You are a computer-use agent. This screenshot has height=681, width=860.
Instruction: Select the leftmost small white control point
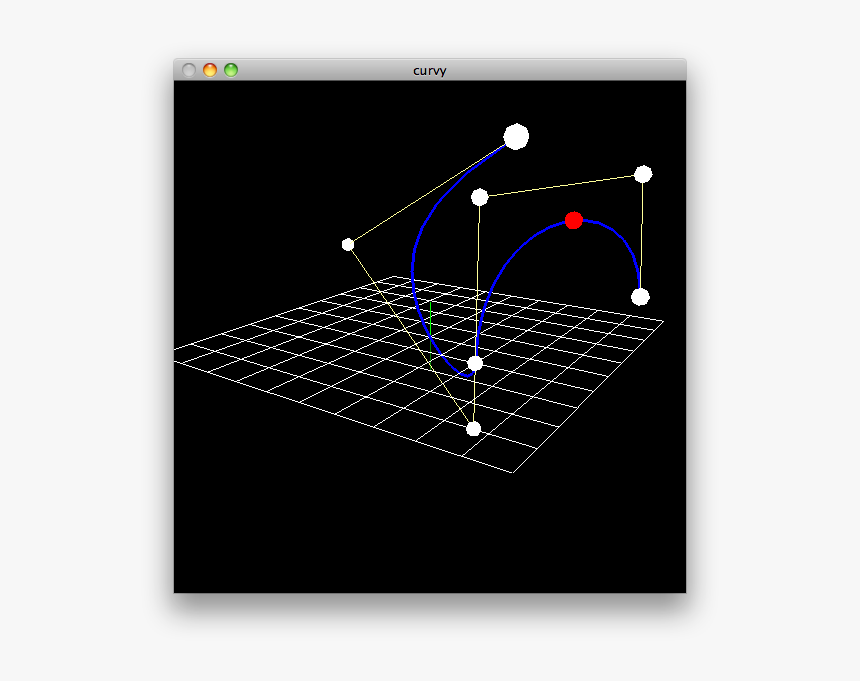coord(348,243)
